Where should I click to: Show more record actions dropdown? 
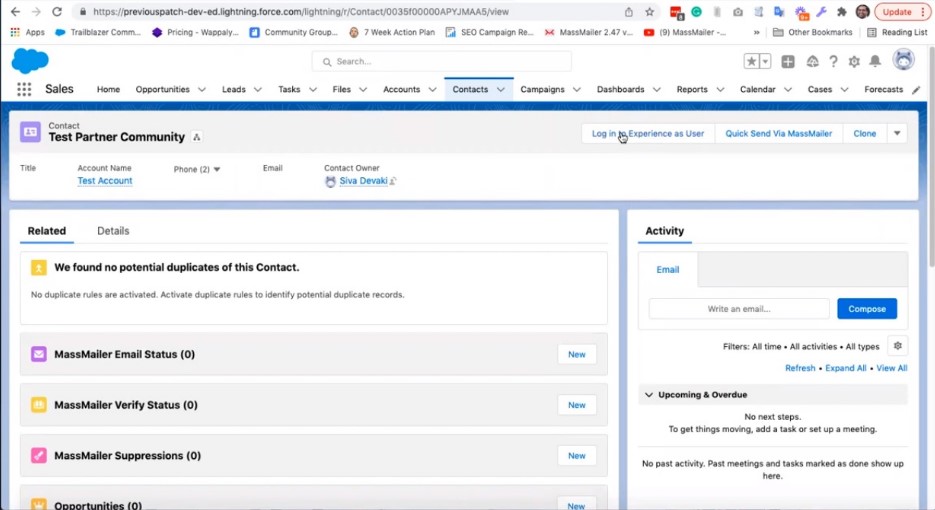[x=897, y=134]
